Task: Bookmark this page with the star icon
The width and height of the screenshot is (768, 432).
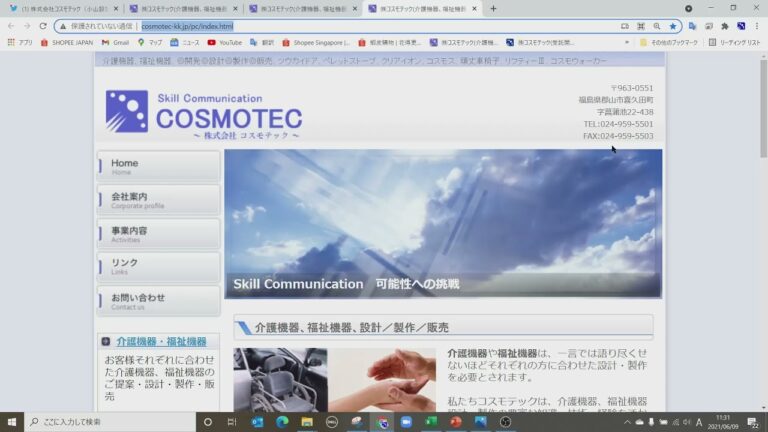Action: click(673, 26)
